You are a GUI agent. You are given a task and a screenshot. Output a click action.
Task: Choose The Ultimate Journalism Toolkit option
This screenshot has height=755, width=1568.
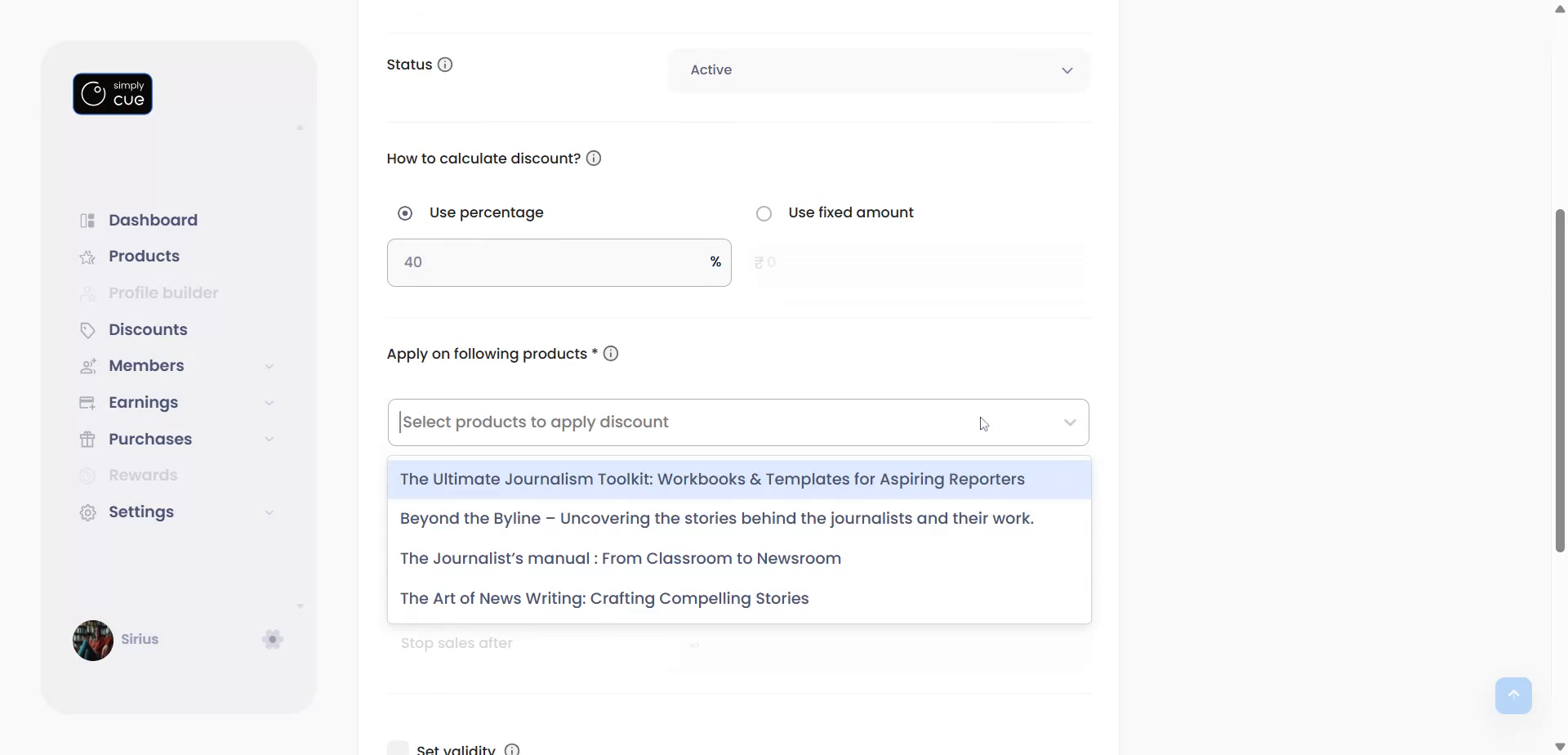pyautogui.click(x=712, y=480)
